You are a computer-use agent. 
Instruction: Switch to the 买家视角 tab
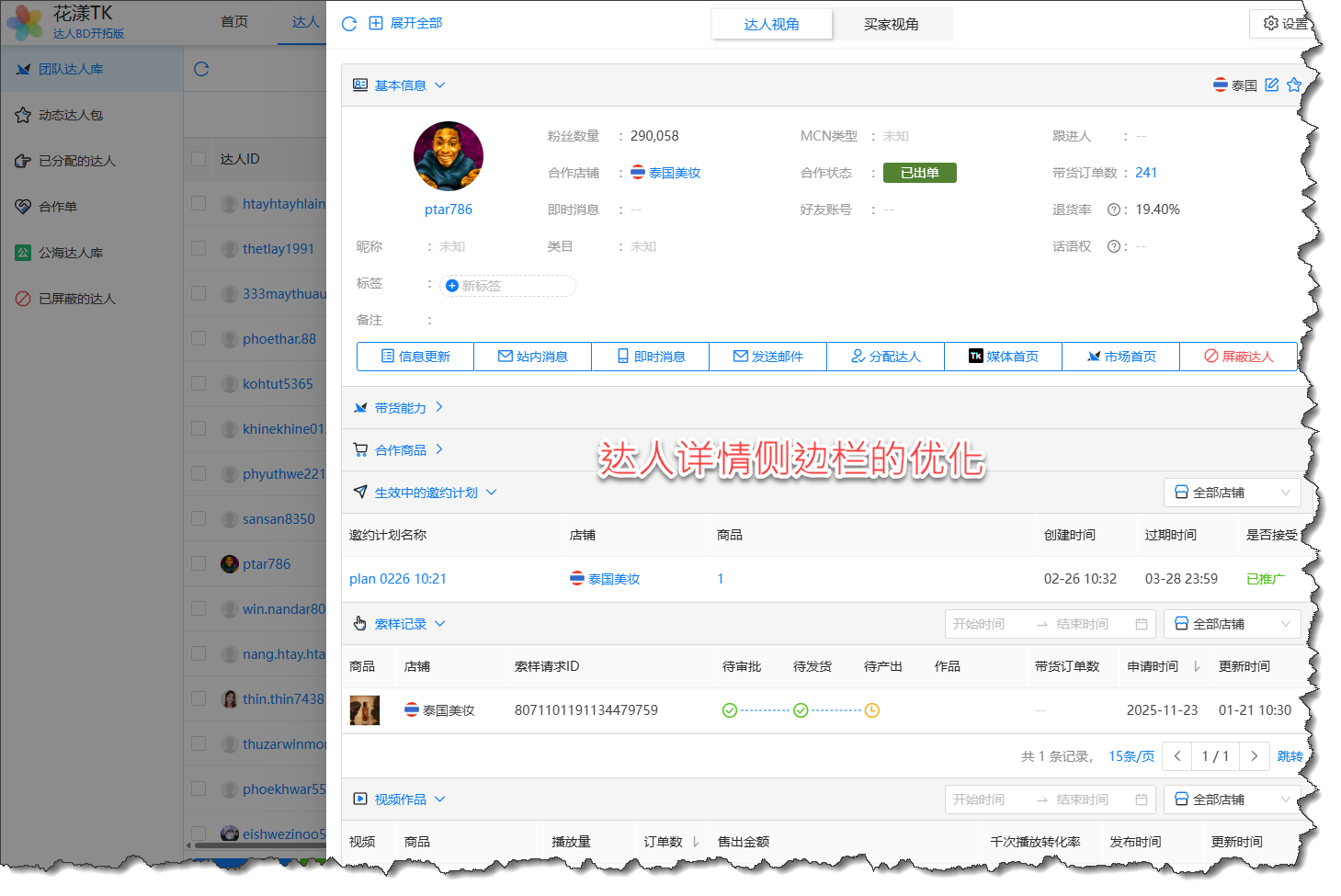[x=891, y=25]
